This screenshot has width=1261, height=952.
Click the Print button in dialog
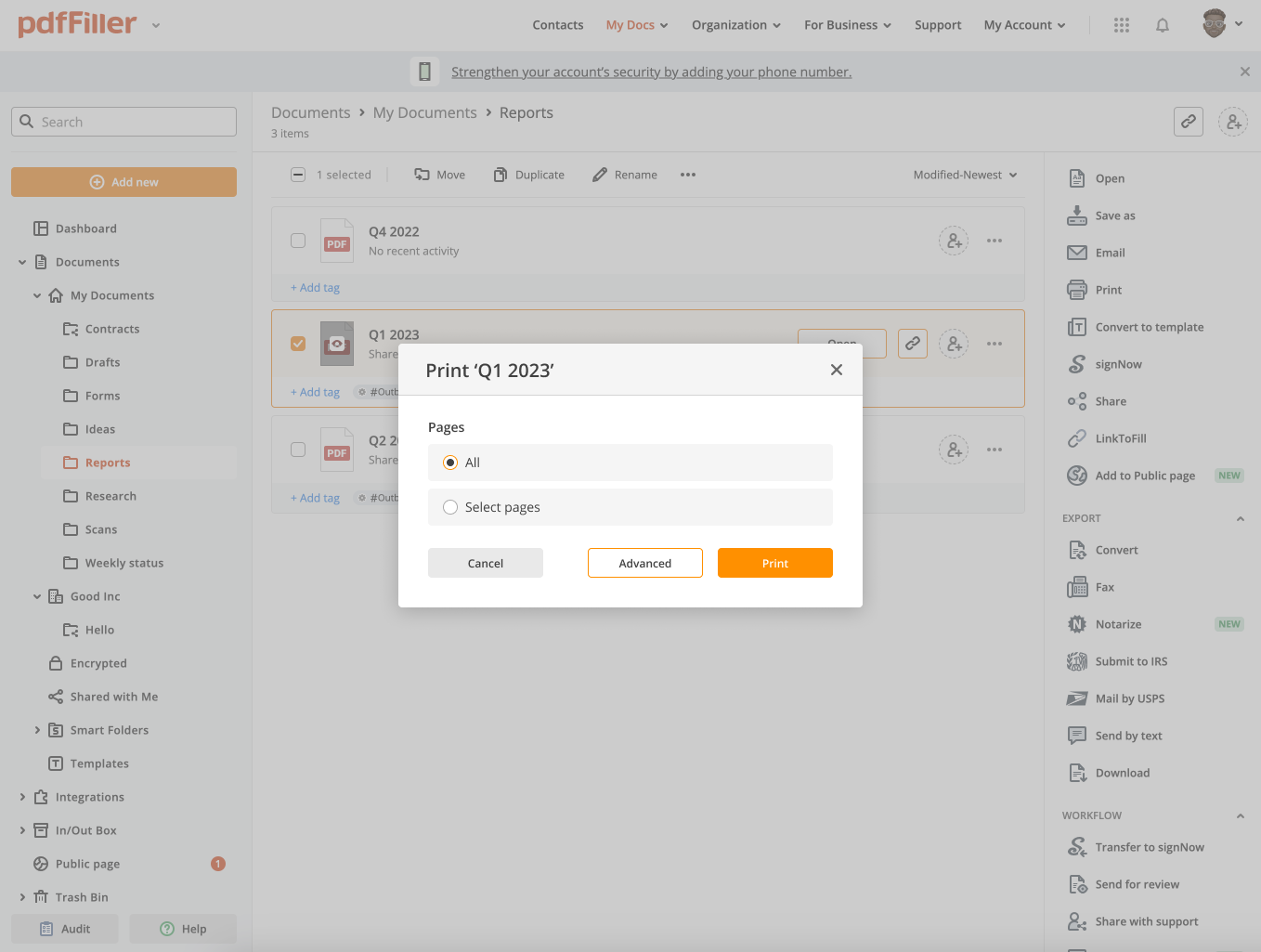(774, 563)
